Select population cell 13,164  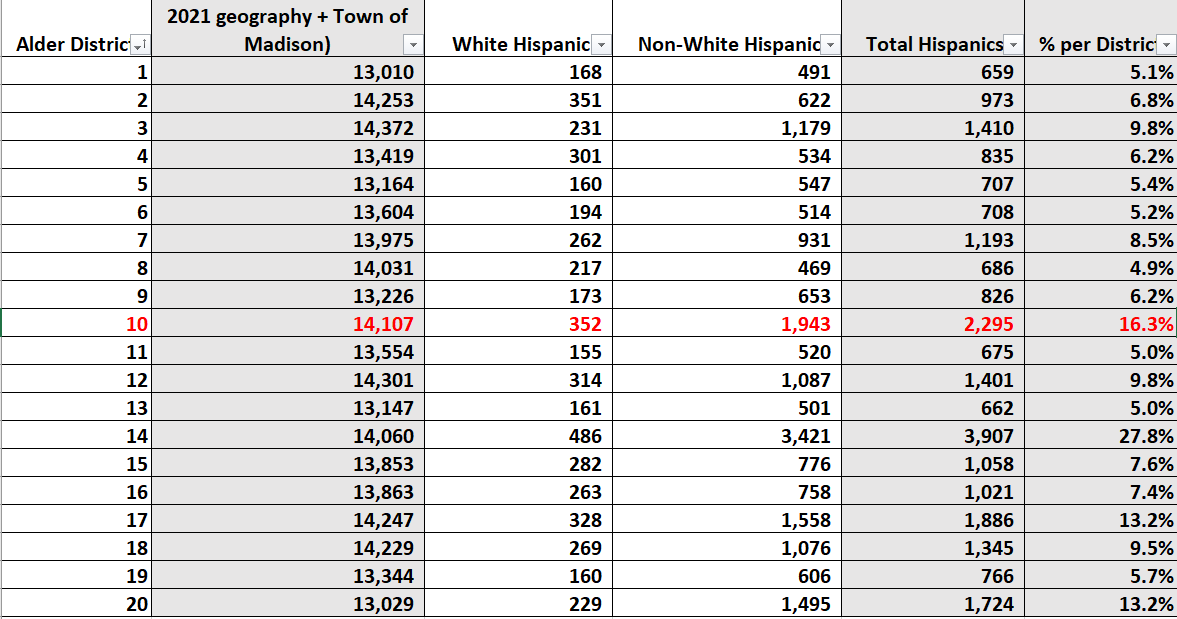[x=288, y=184]
